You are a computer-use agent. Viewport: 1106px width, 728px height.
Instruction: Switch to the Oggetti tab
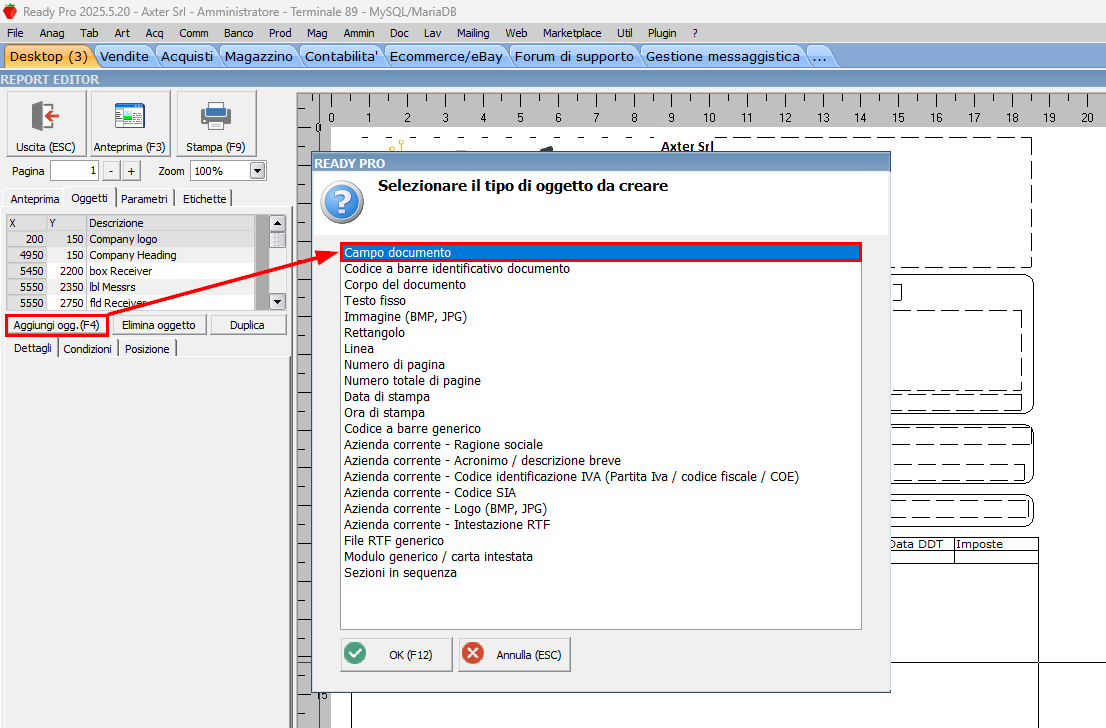pyautogui.click(x=90, y=198)
